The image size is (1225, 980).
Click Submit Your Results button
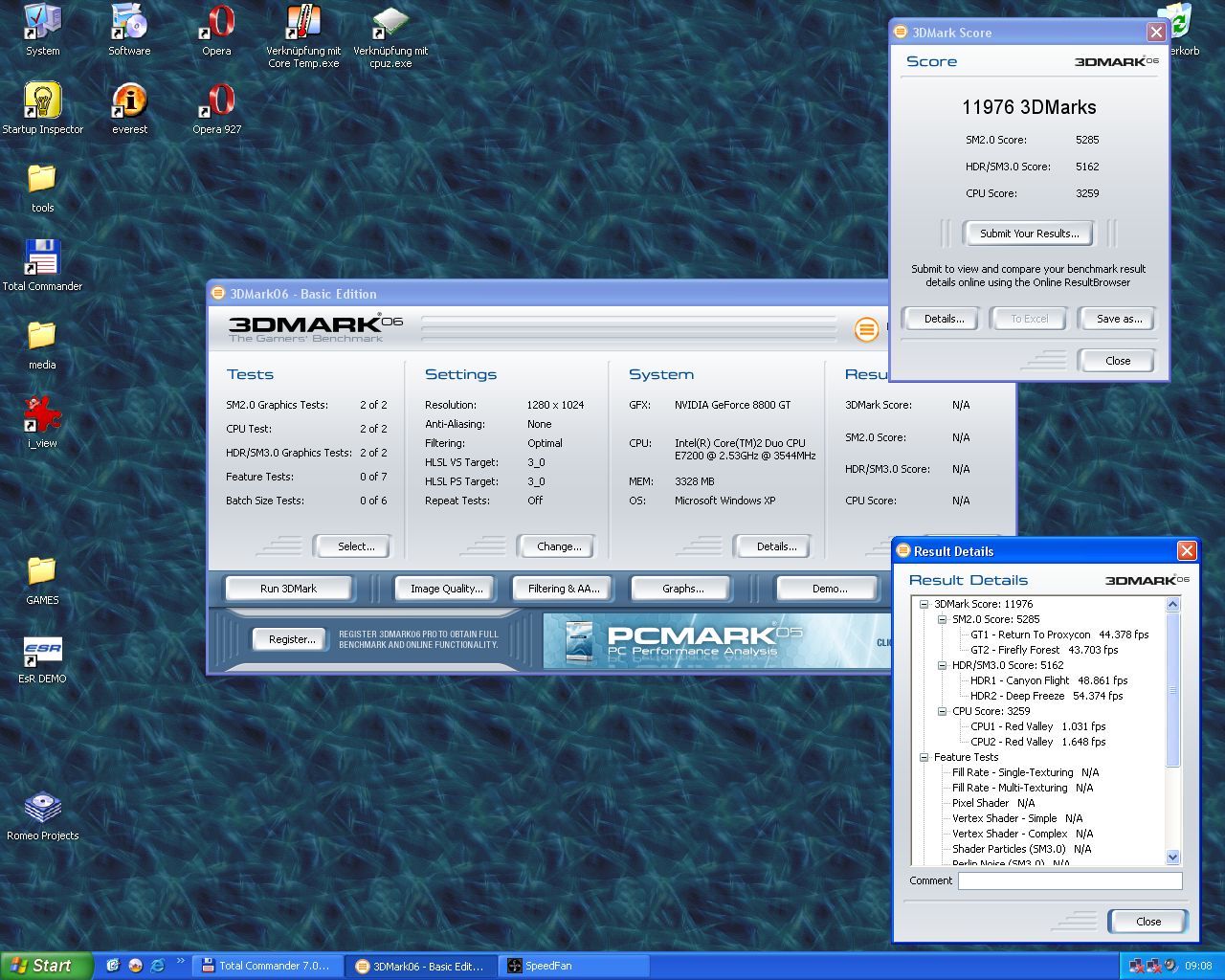click(x=1029, y=234)
